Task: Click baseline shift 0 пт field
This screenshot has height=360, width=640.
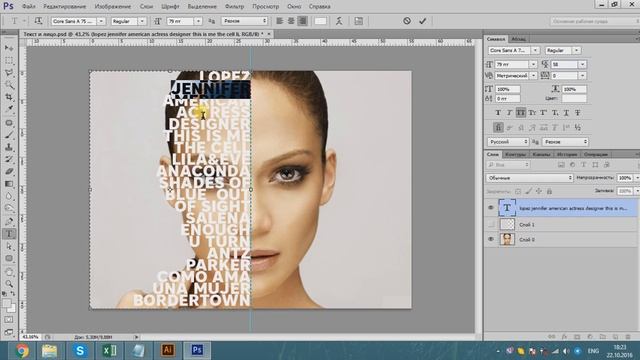Action: point(508,98)
